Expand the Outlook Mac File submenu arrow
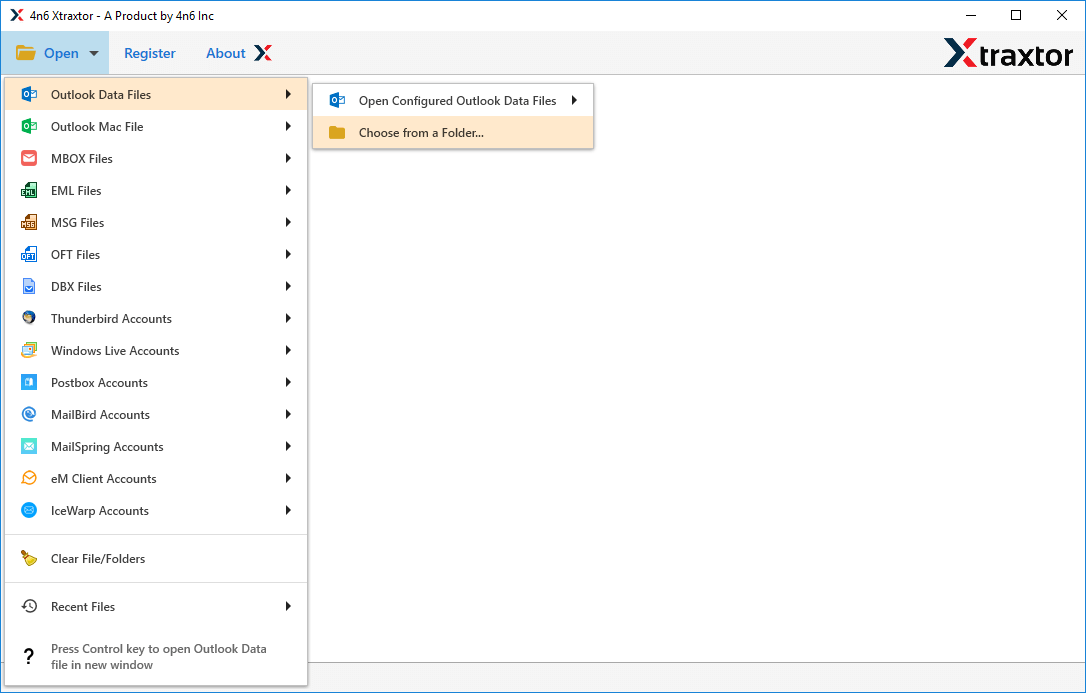 288,127
